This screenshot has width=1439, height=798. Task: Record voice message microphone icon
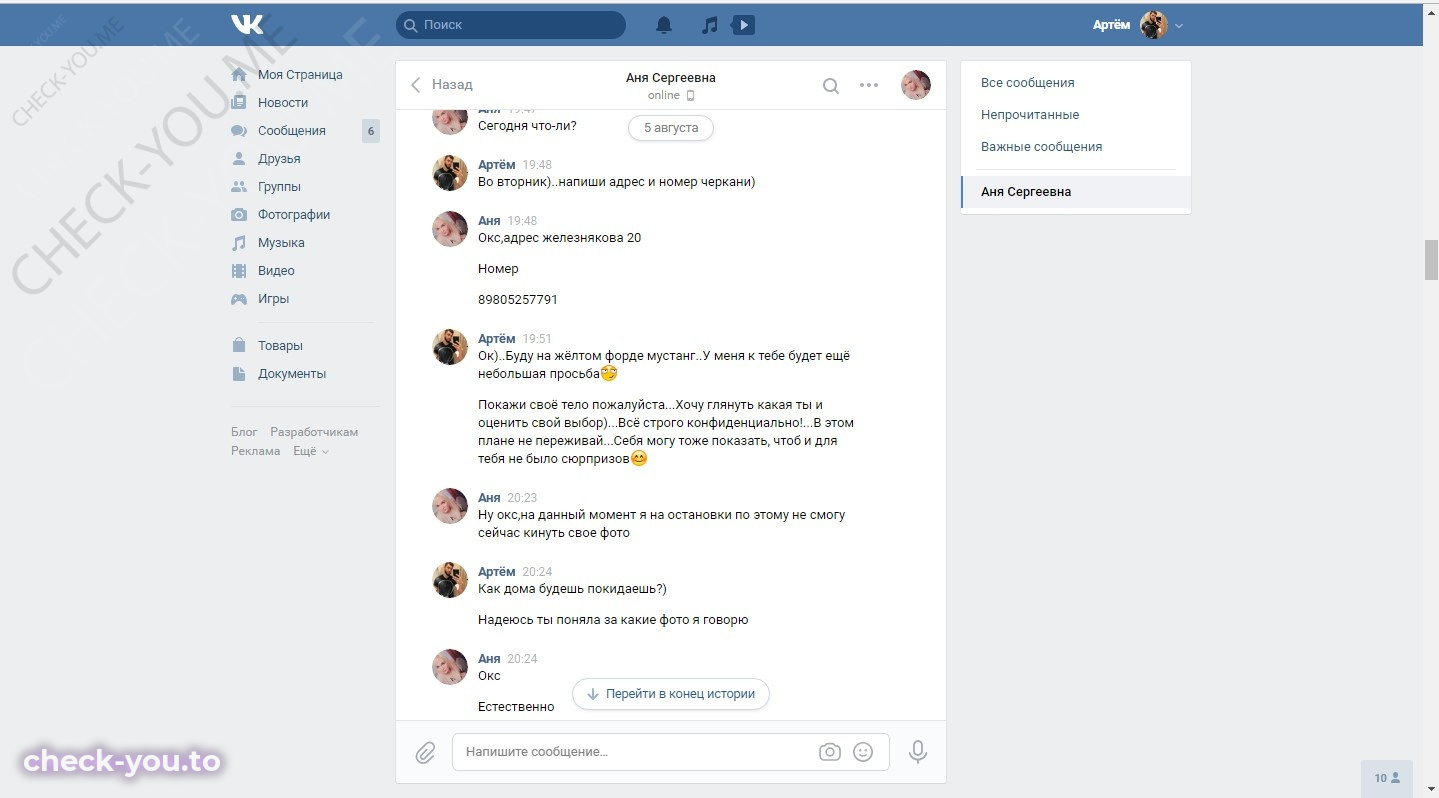(918, 752)
